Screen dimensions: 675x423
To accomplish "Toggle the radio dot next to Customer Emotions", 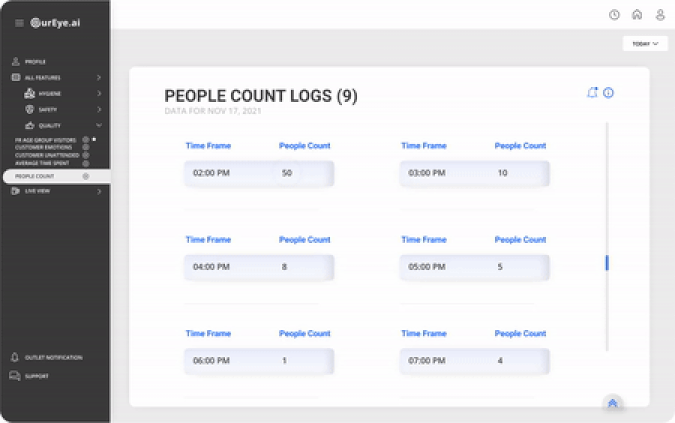I will click(86, 147).
